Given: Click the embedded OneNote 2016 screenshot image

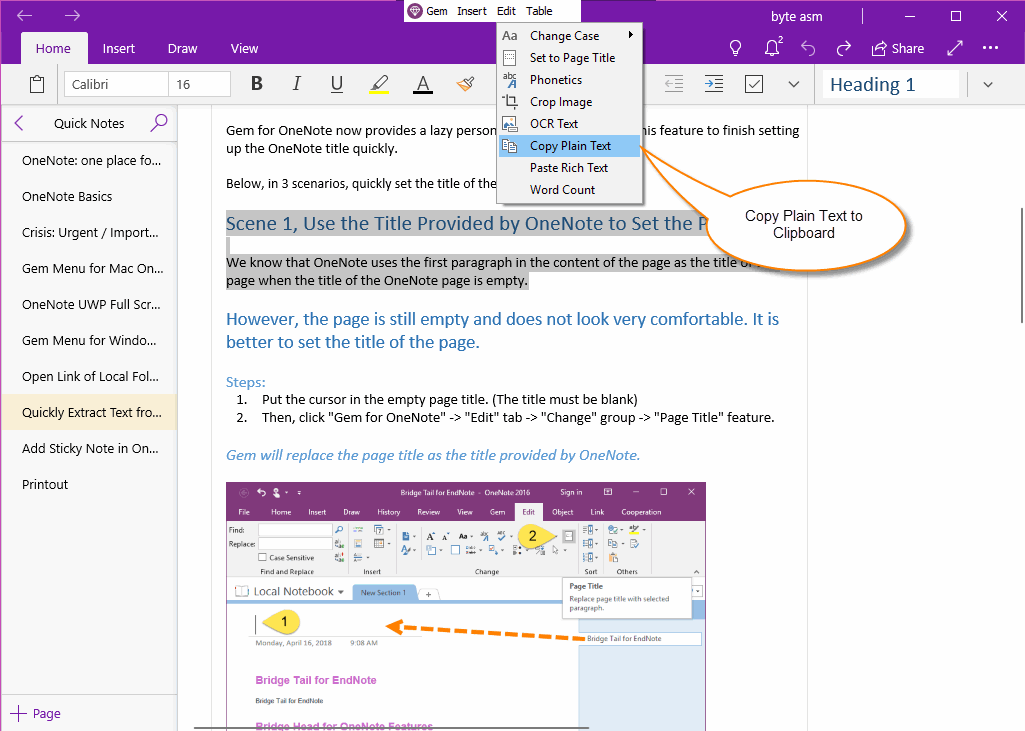Looking at the screenshot, I should click(465, 606).
